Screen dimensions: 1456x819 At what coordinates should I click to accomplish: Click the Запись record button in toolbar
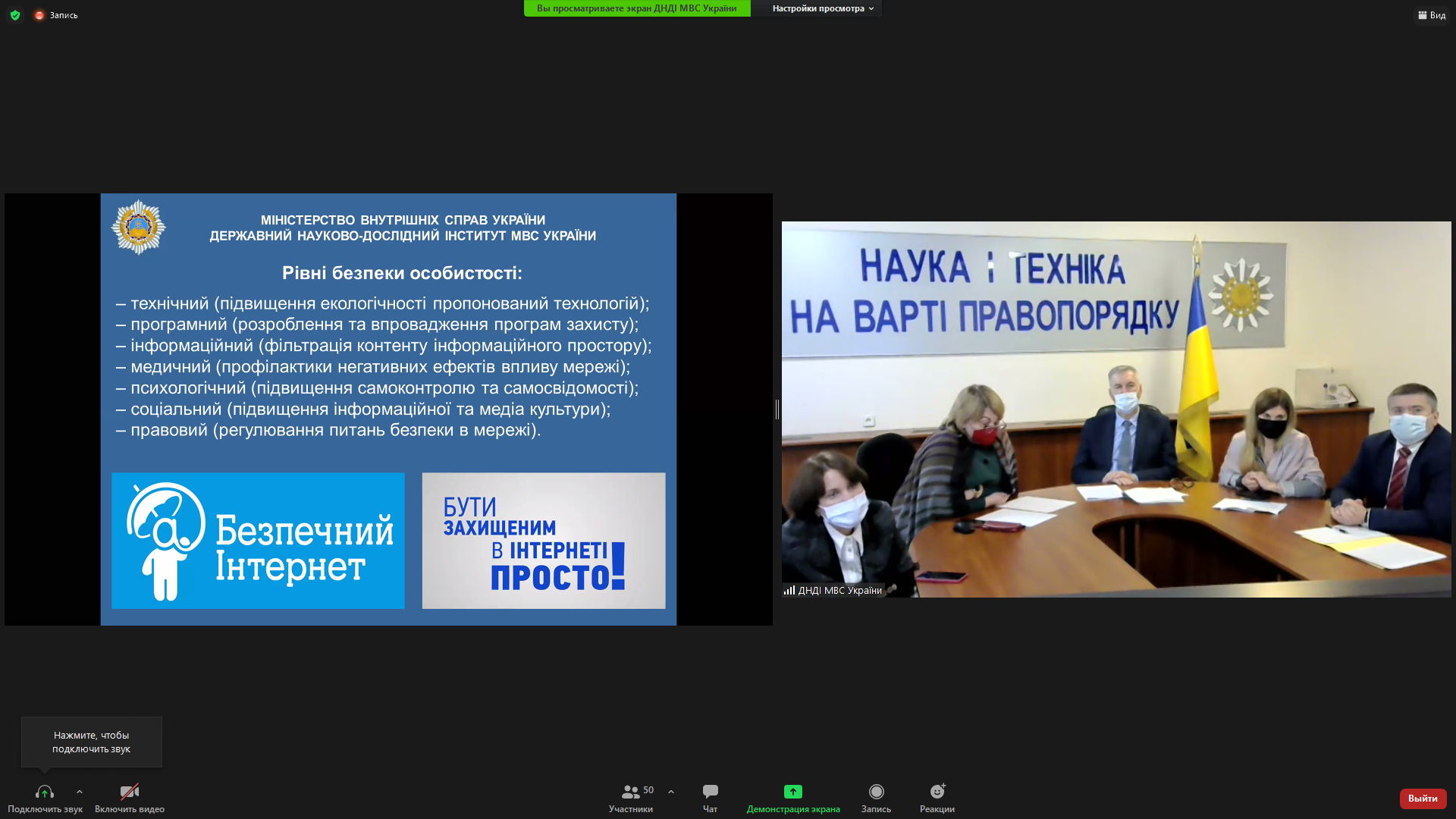coord(876,798)
